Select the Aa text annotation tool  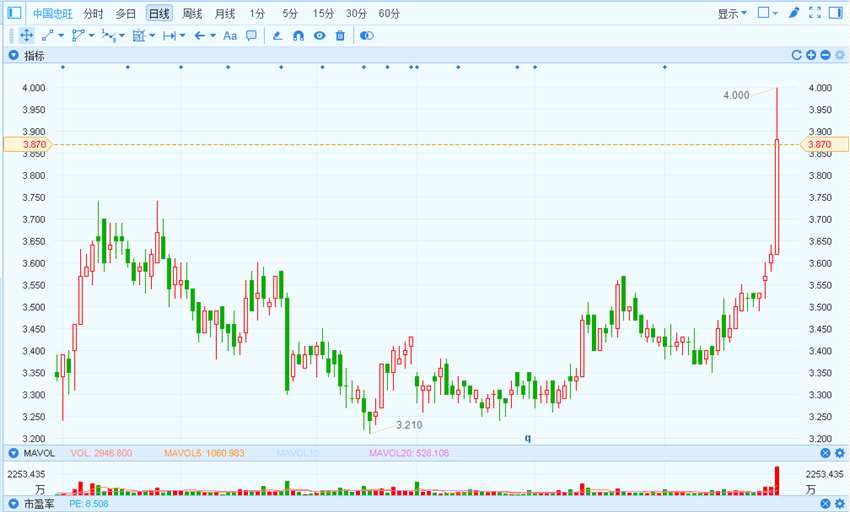click(x=230, y=36)
